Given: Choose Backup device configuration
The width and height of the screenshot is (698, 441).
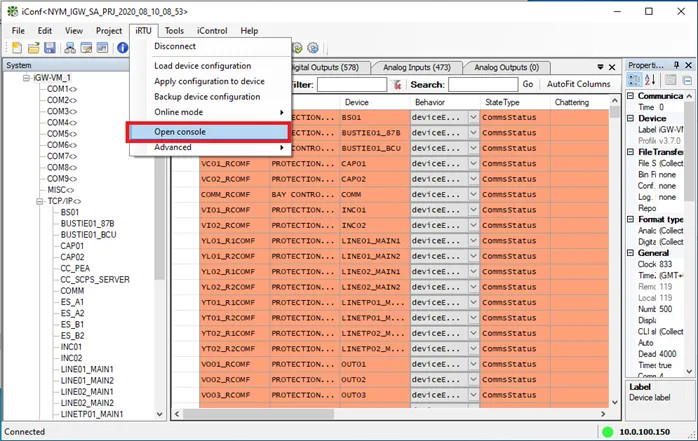Looking at the screenshot, I should pos(209,97).
